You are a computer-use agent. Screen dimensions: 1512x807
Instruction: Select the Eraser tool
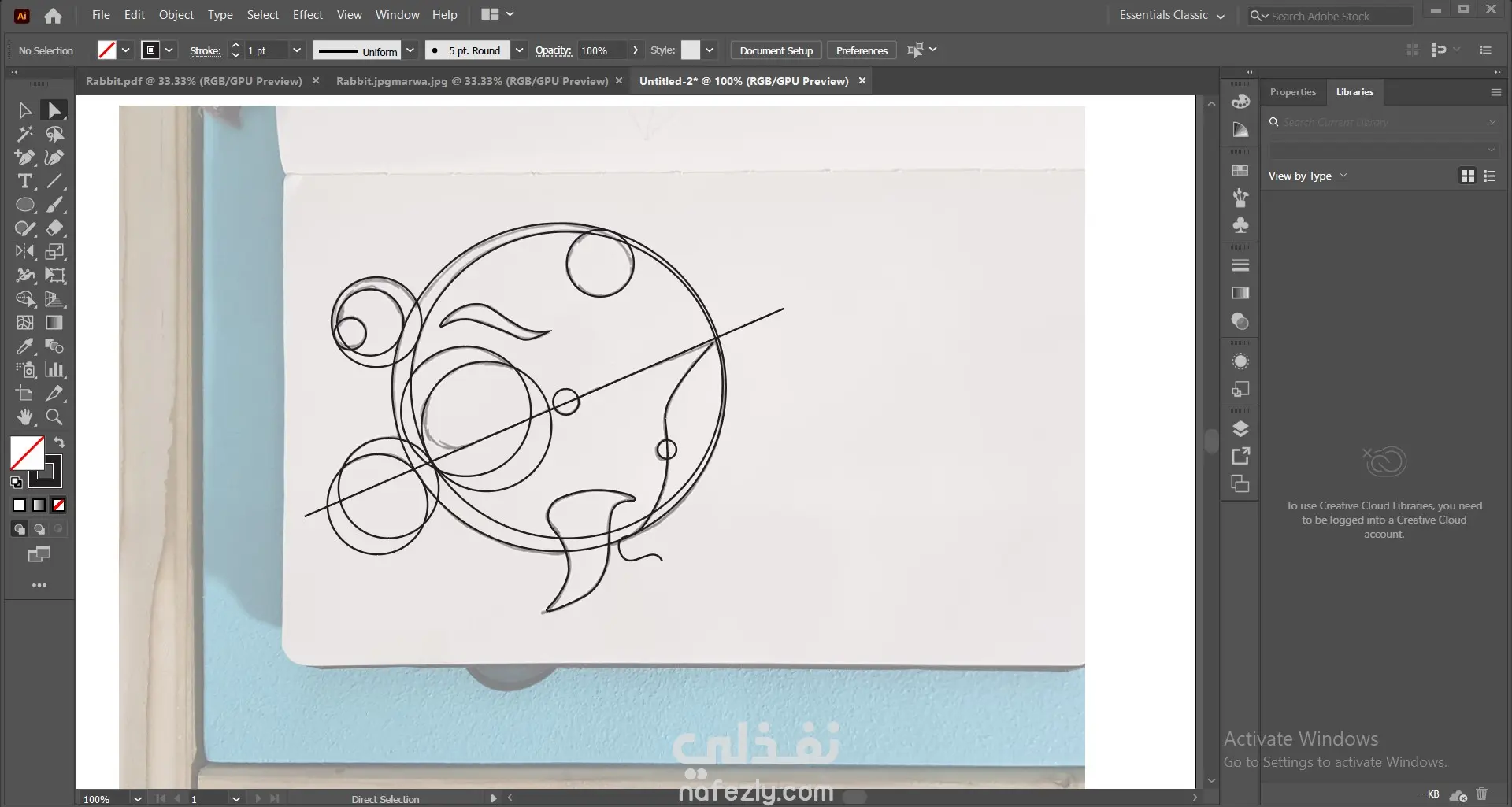54,228
